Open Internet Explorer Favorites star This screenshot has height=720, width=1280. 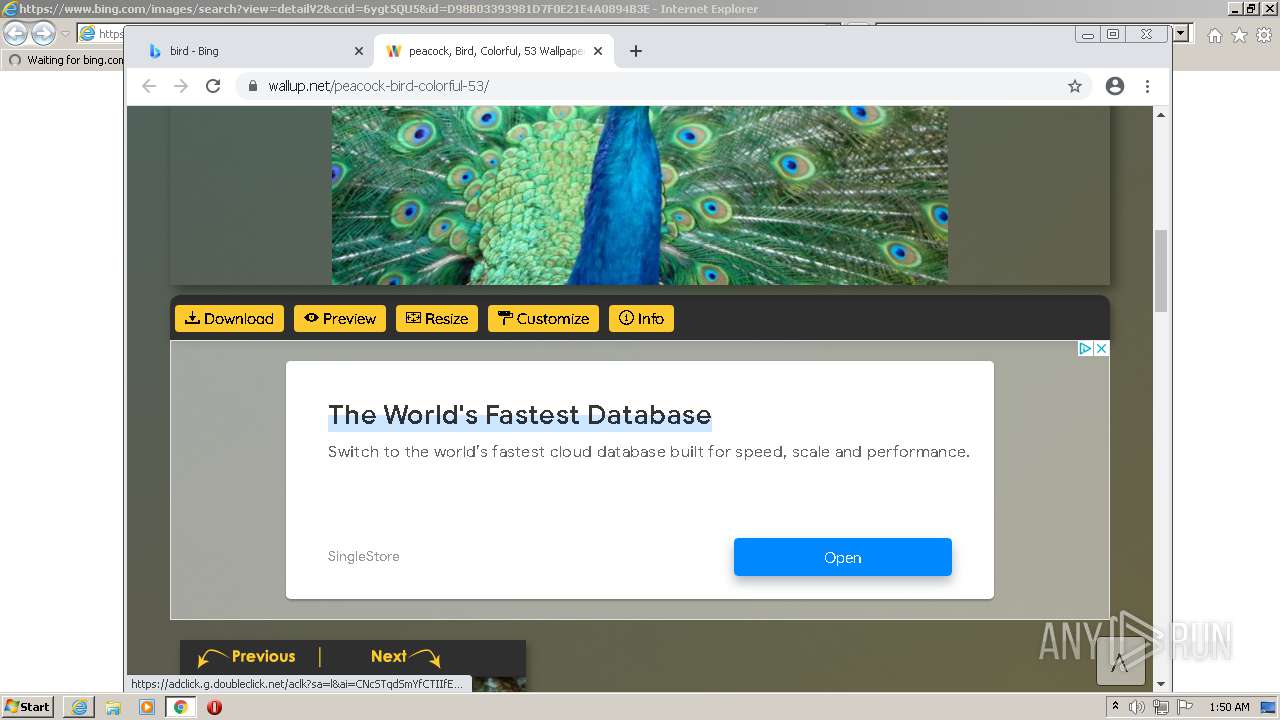point(1239,35)
